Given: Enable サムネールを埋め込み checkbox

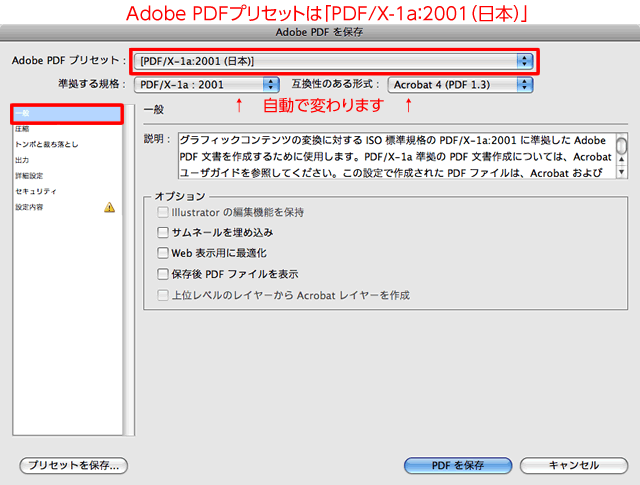Looking at the screenshot, I should coord(163,233).
